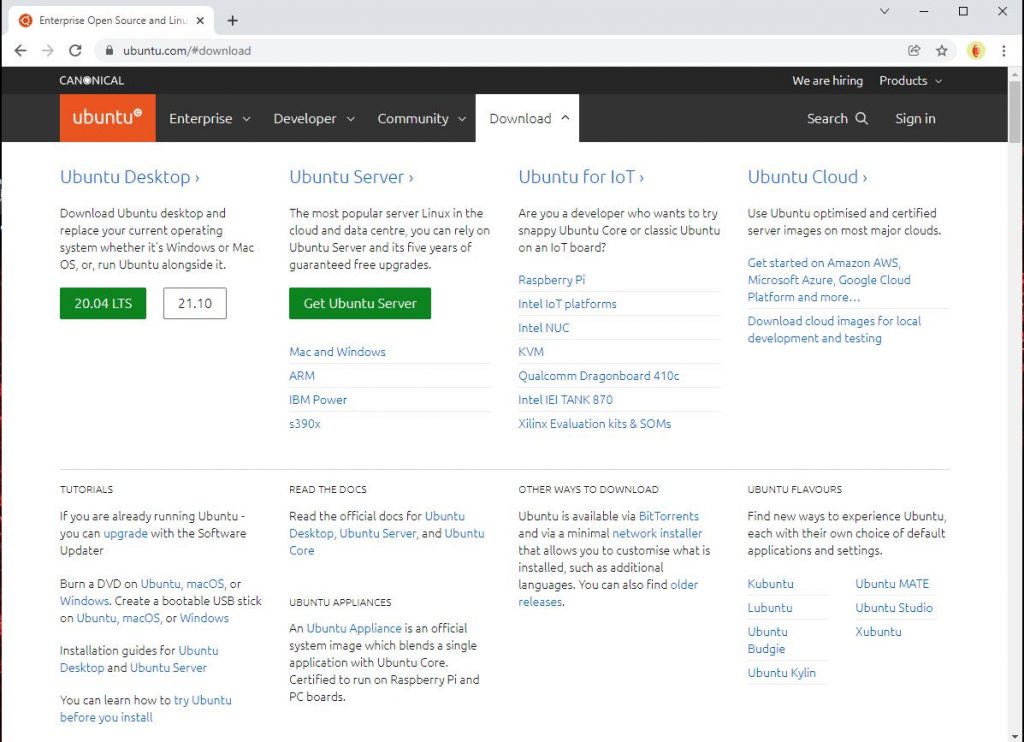Open Ubuntu Budgie flavour link
Screen dimensions: 1024x742
click(x=767, y=640)
